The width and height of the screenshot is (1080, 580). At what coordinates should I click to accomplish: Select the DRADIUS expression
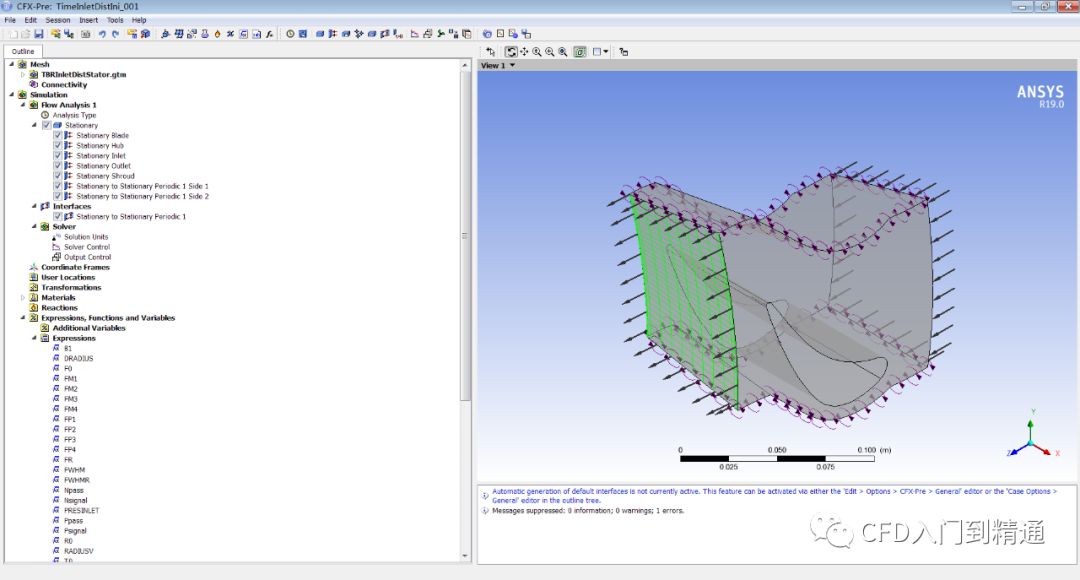[x=79, y=358]
